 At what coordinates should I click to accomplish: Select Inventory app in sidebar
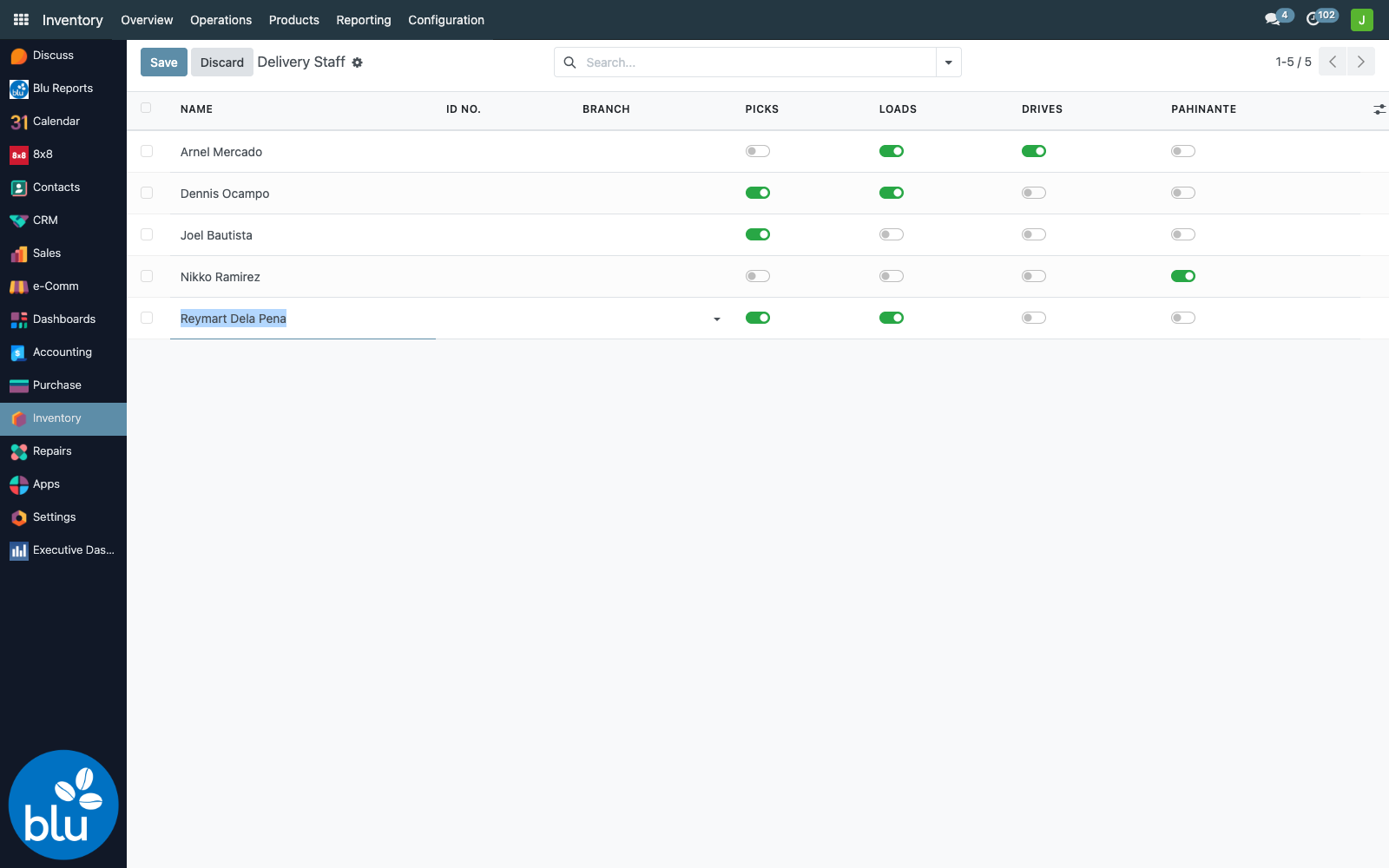[63, 418]
